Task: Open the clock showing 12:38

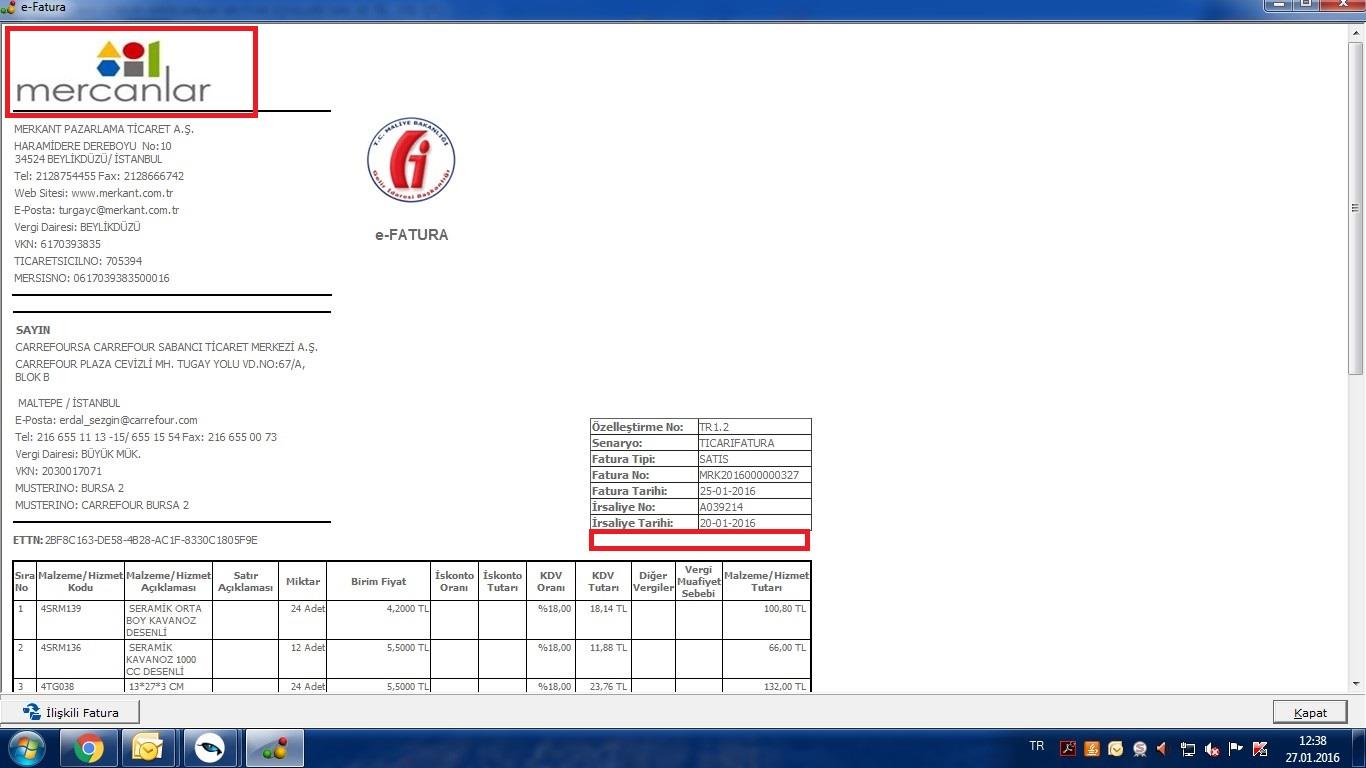Action: [x=1312, y=749]
